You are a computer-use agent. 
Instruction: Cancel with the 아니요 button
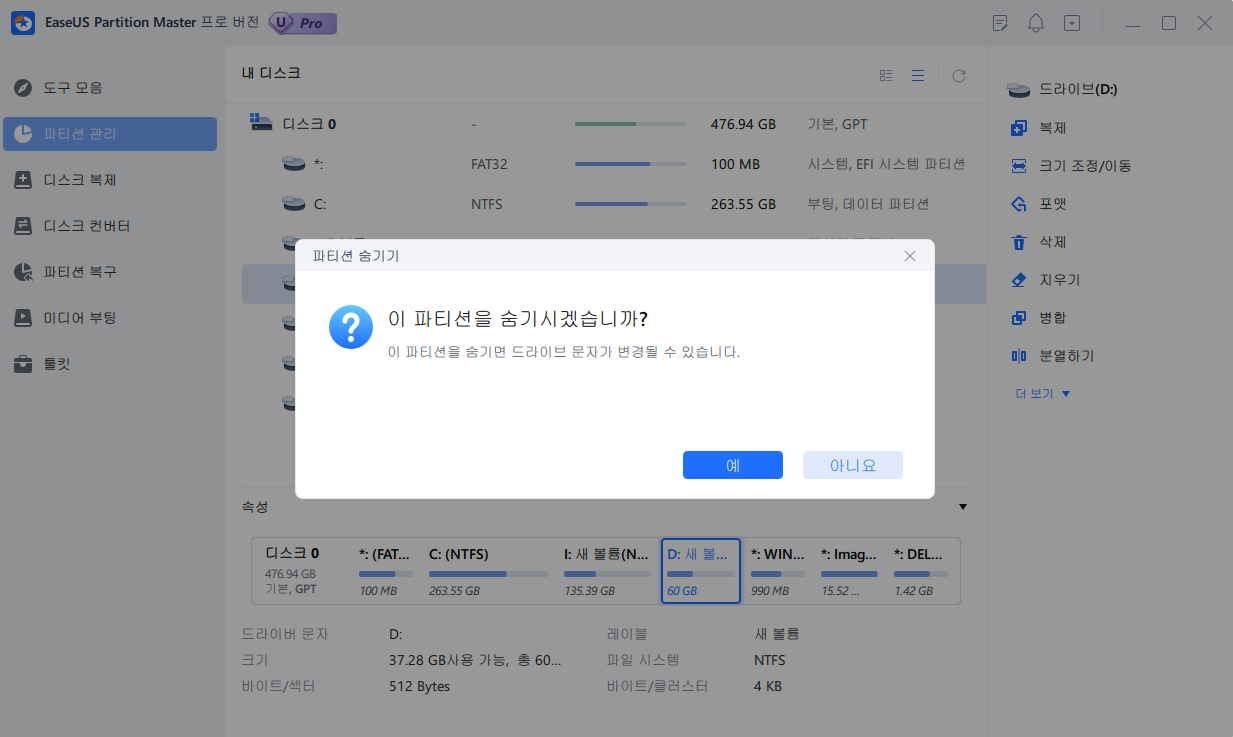point(852,465)
